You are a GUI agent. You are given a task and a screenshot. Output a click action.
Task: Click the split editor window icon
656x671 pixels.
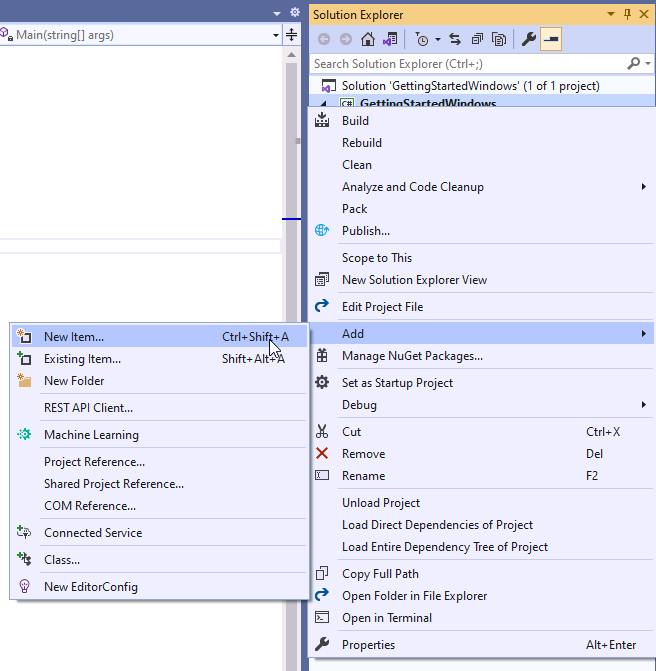(291, 35)
